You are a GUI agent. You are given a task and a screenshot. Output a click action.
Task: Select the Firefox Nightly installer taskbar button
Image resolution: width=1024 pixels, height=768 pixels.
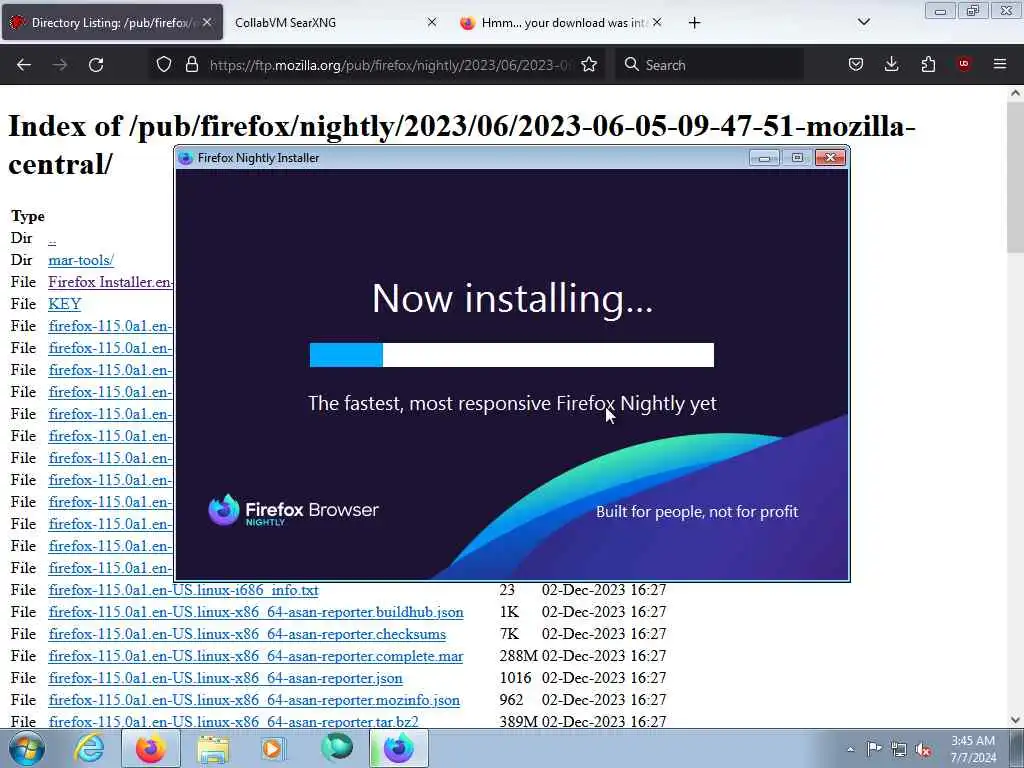click(398, 749)
